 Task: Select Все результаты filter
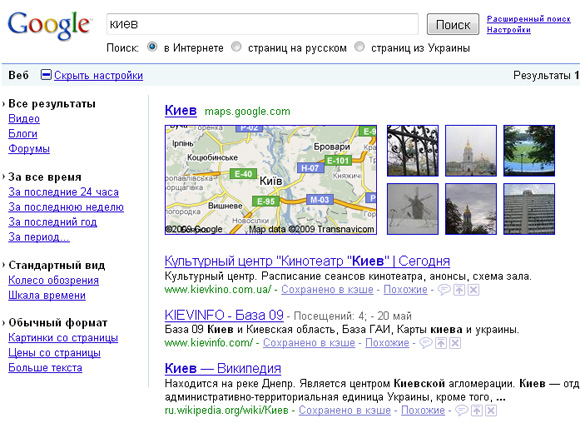(x=52, y=104)
